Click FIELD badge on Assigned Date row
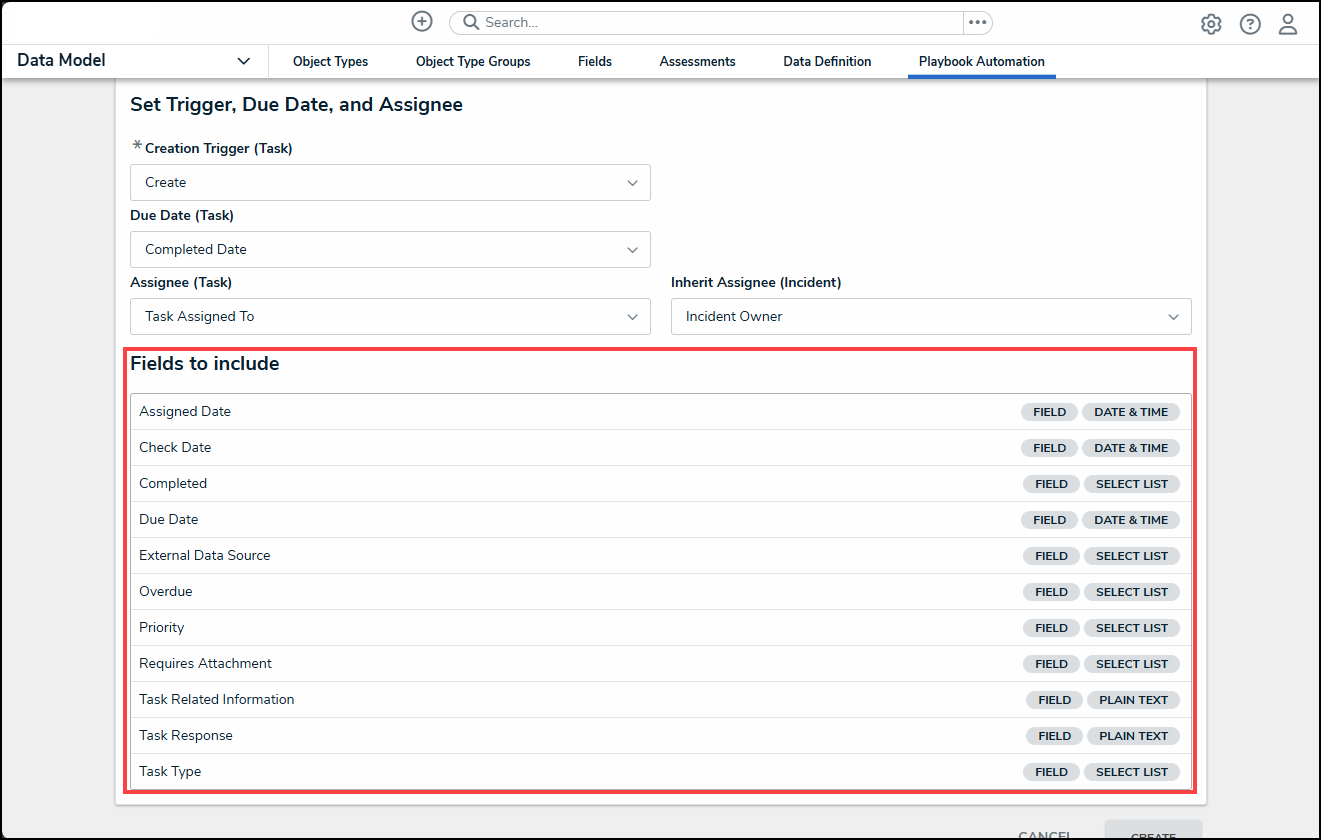The height and width of the screenshot is (840, 1321). coord(1050,412)
